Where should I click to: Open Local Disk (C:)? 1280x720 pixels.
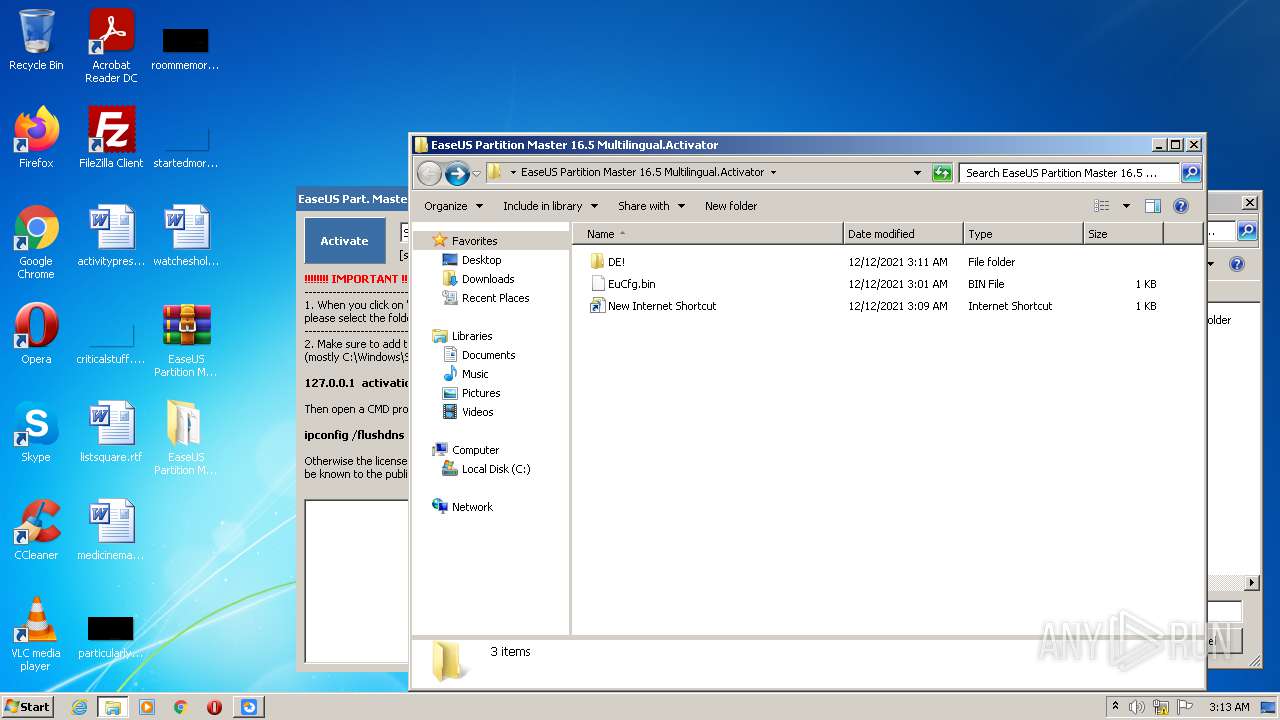point(495,469)
